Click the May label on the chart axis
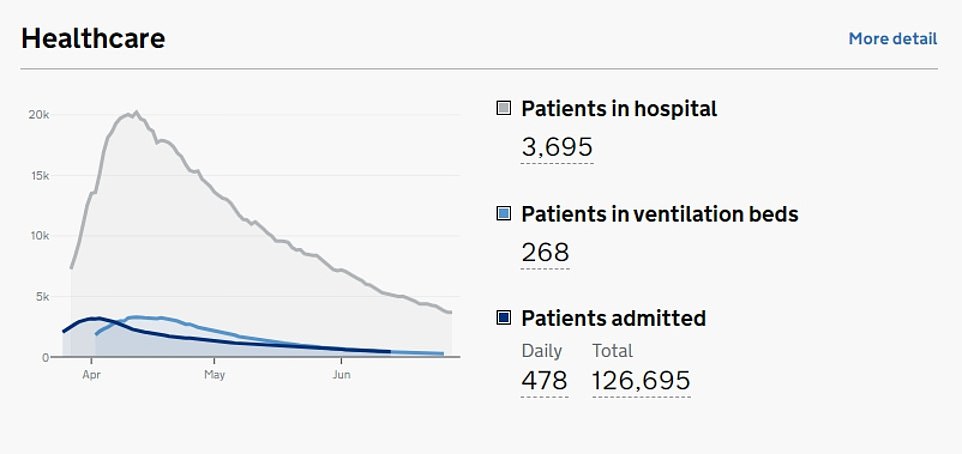Screen dimensions: 962x454 click(215, 375)
